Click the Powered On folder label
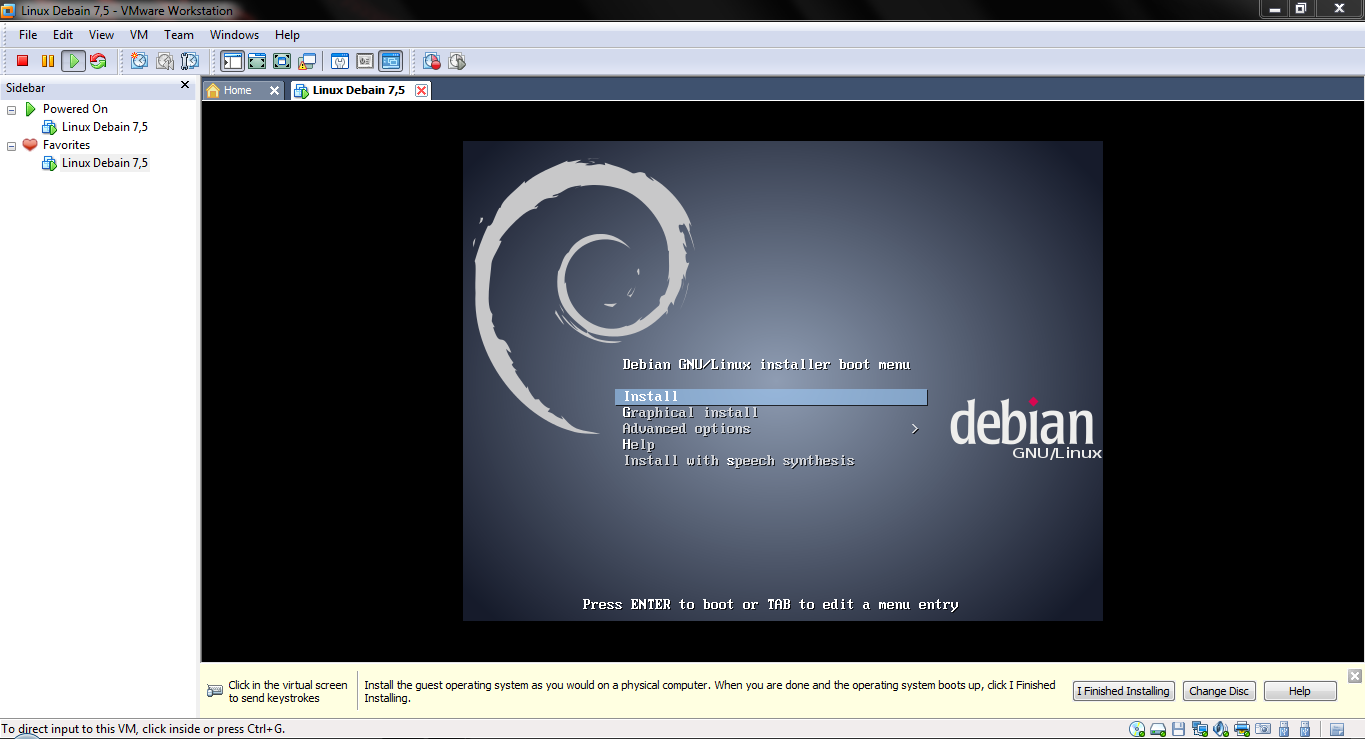 (x=75, y=109)
